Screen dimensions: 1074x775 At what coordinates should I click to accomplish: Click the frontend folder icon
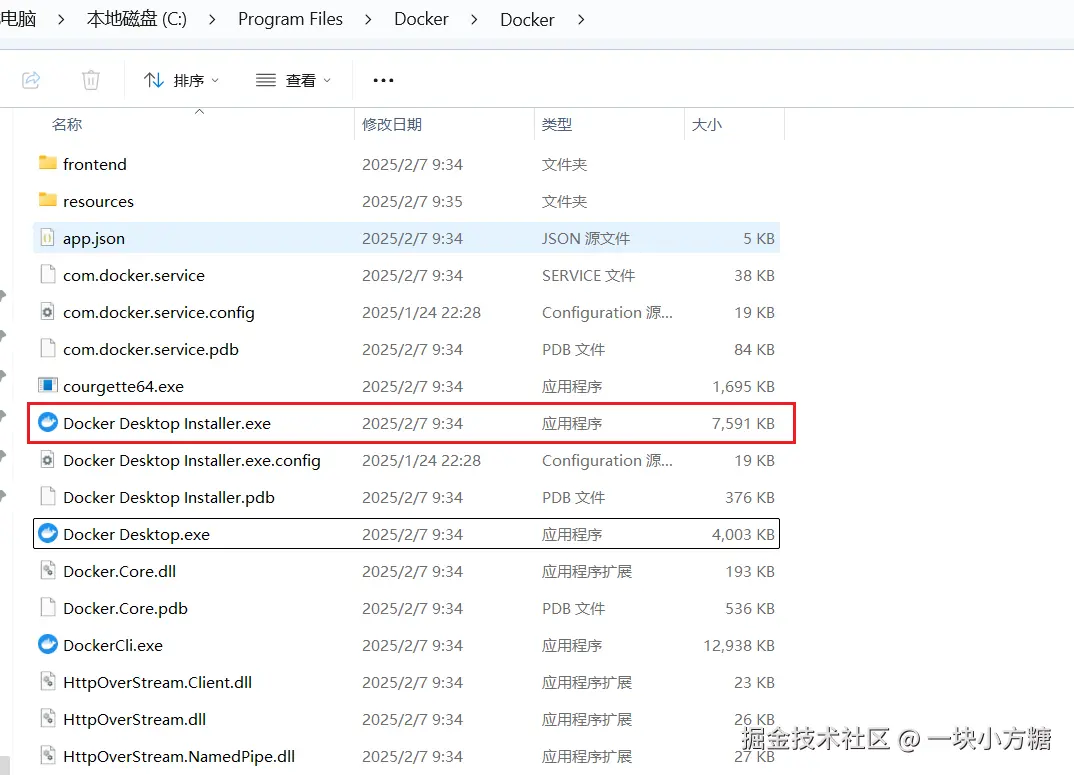[47, 163]
